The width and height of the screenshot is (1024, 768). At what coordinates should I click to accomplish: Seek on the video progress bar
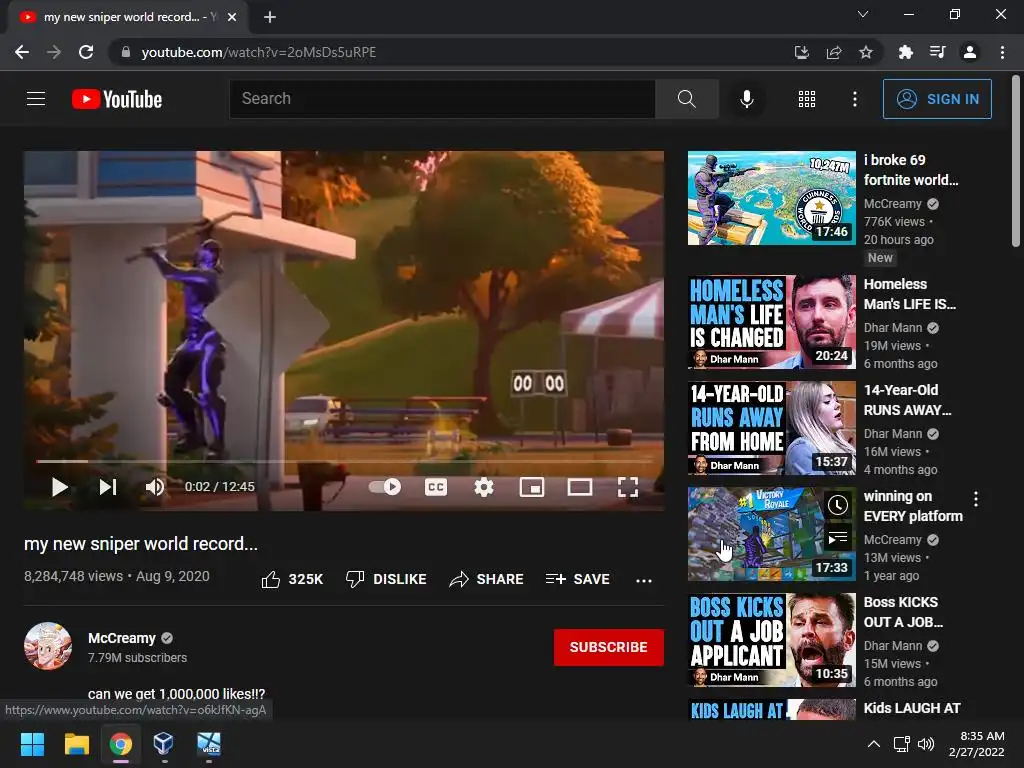(x=344, y=461)
